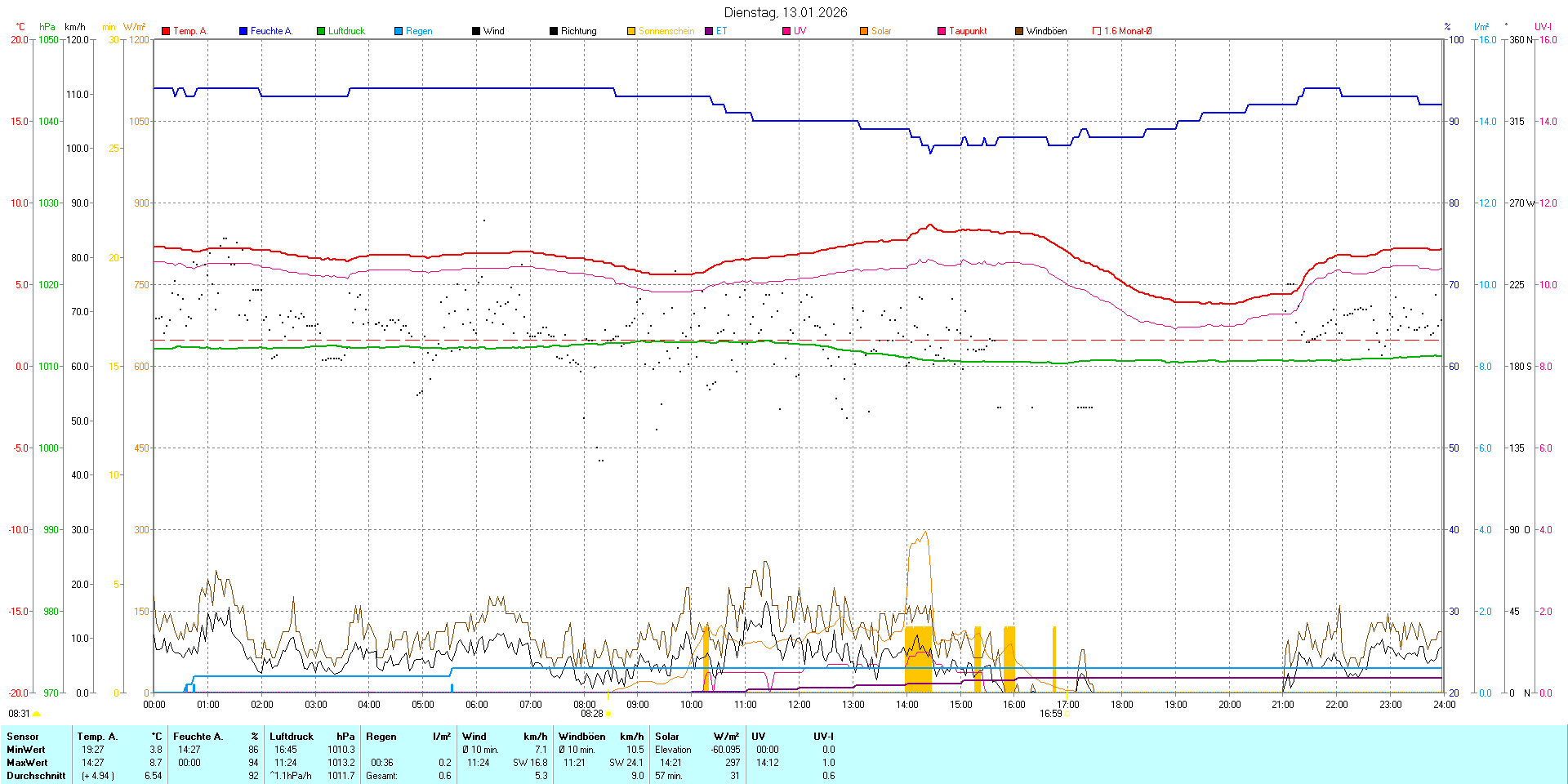The image size is (1568, 784).
Task: Click the chart title Dienstag, 13.01.2026
Action: click(786, 12)
